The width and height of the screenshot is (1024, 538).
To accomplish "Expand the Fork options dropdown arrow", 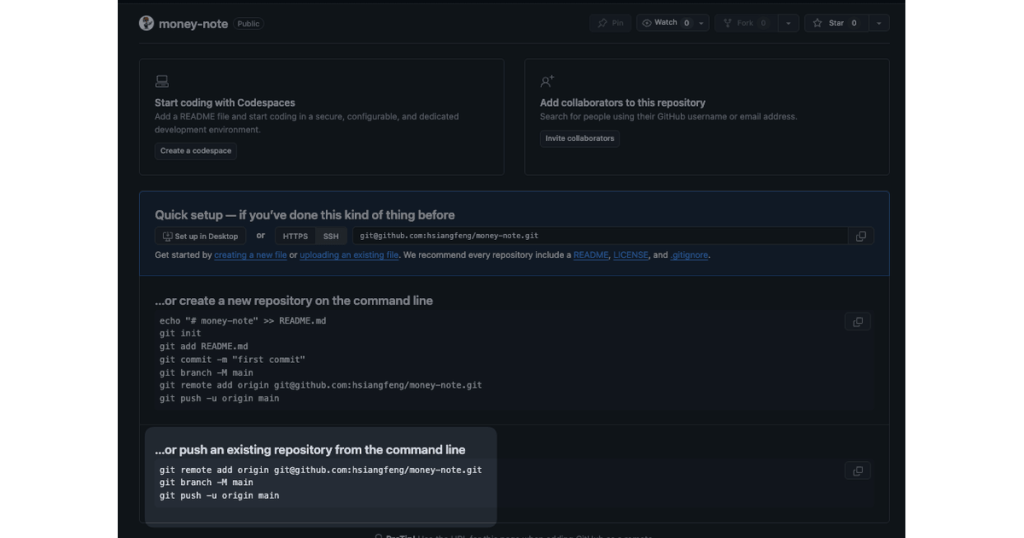I will (788, 23).
